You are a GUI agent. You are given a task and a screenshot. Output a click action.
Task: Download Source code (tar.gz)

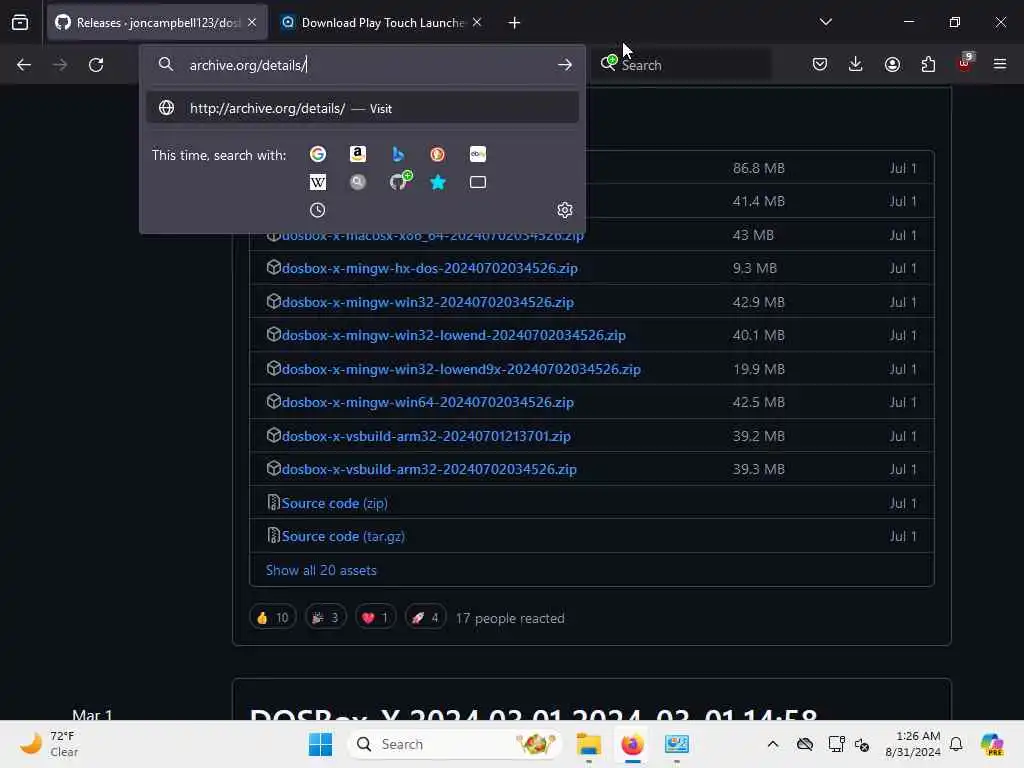pyautogui.click(x=343, y=536)
